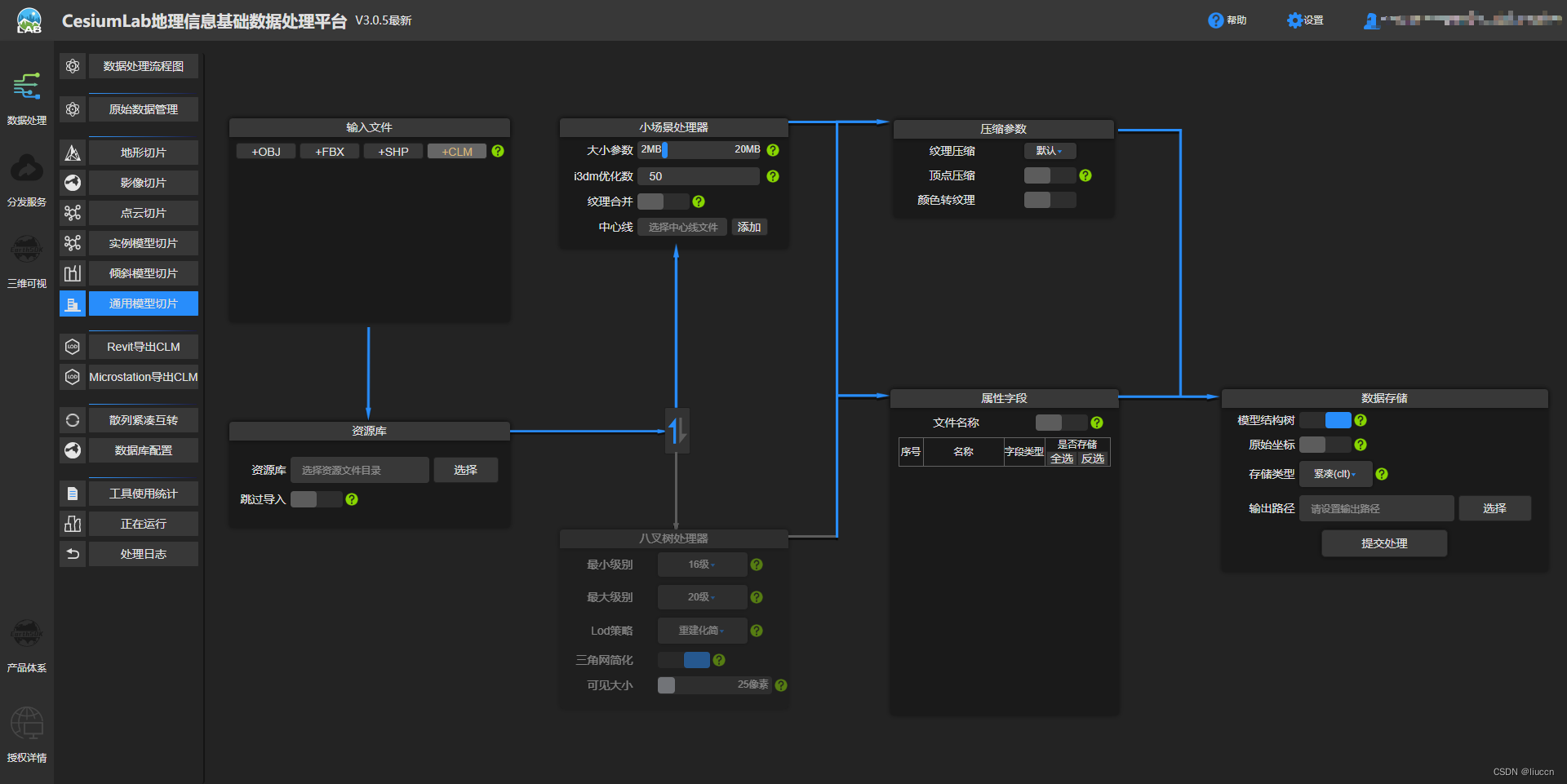1567x784 pixels.
Task: Open the 最大级别 20级 dropdown
Action: (702, 597)
